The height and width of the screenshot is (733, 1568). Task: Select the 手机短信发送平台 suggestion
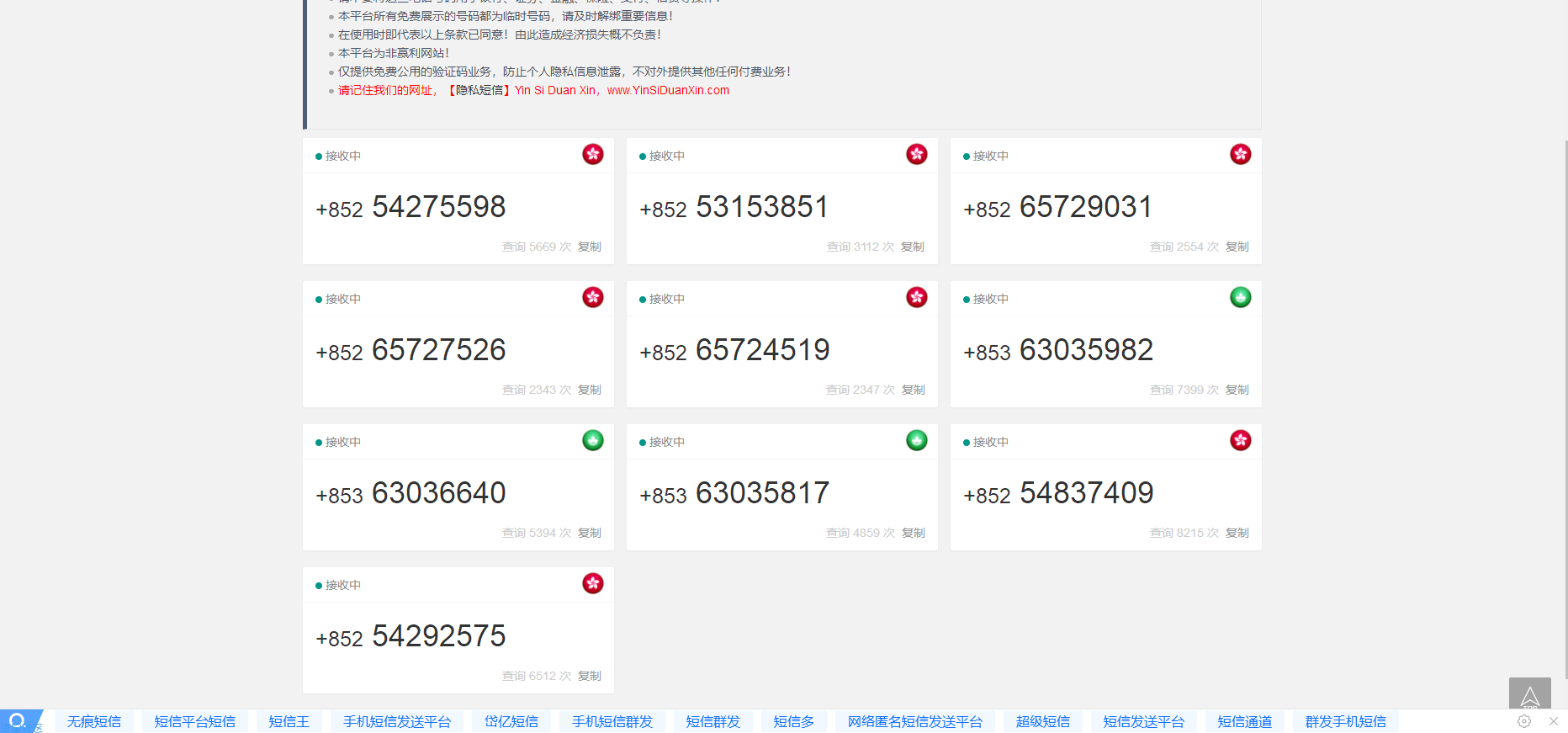397,721
